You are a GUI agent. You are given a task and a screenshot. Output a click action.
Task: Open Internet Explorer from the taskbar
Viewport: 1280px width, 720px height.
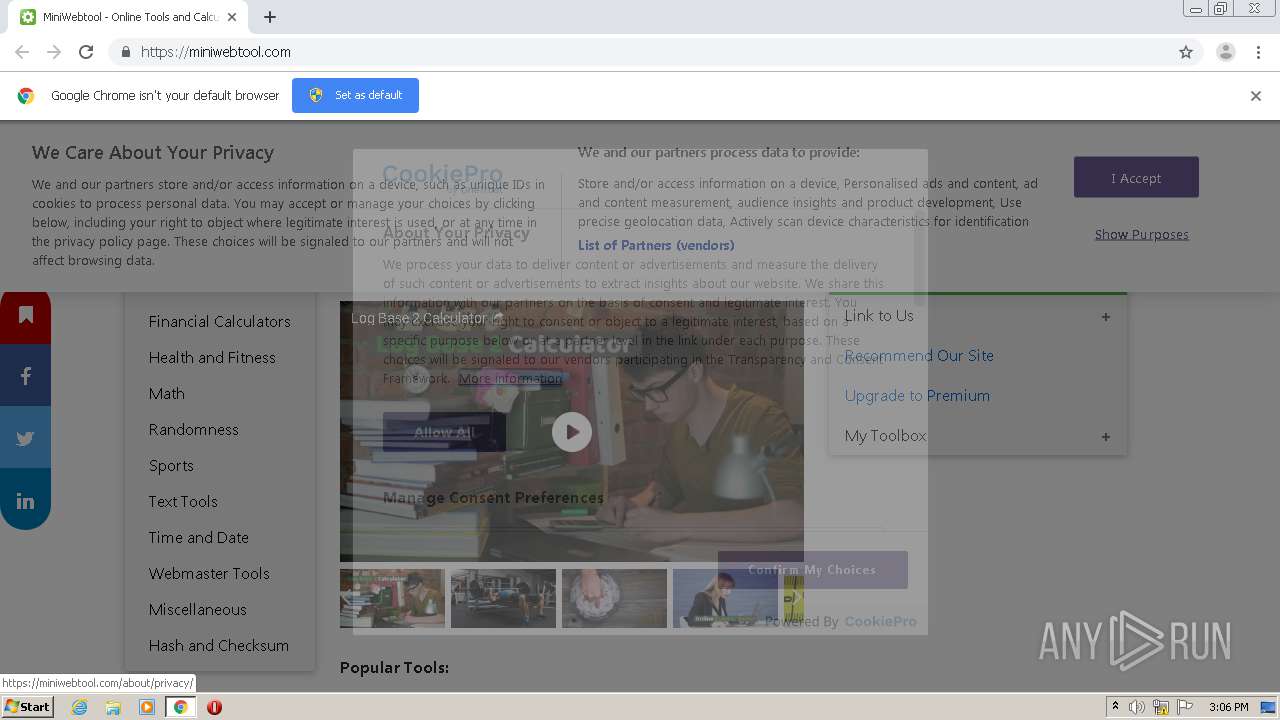(79, 707)
